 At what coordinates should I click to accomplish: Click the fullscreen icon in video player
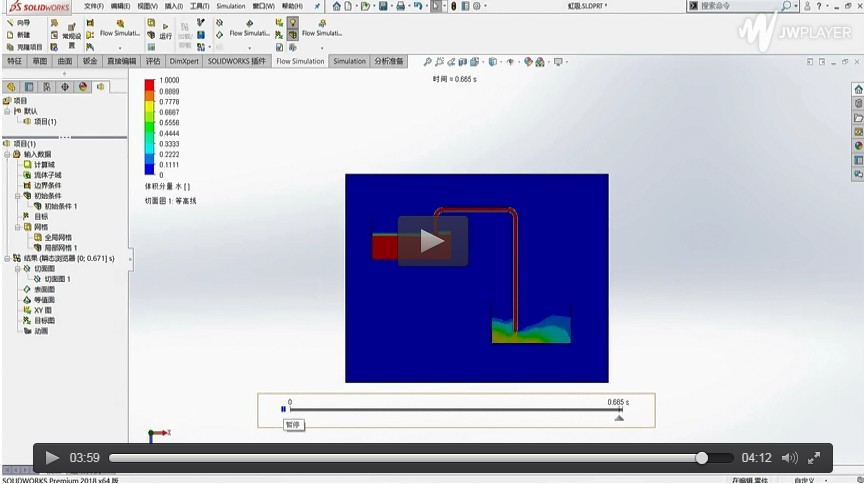pyautogui.click(x=815, y=458)
